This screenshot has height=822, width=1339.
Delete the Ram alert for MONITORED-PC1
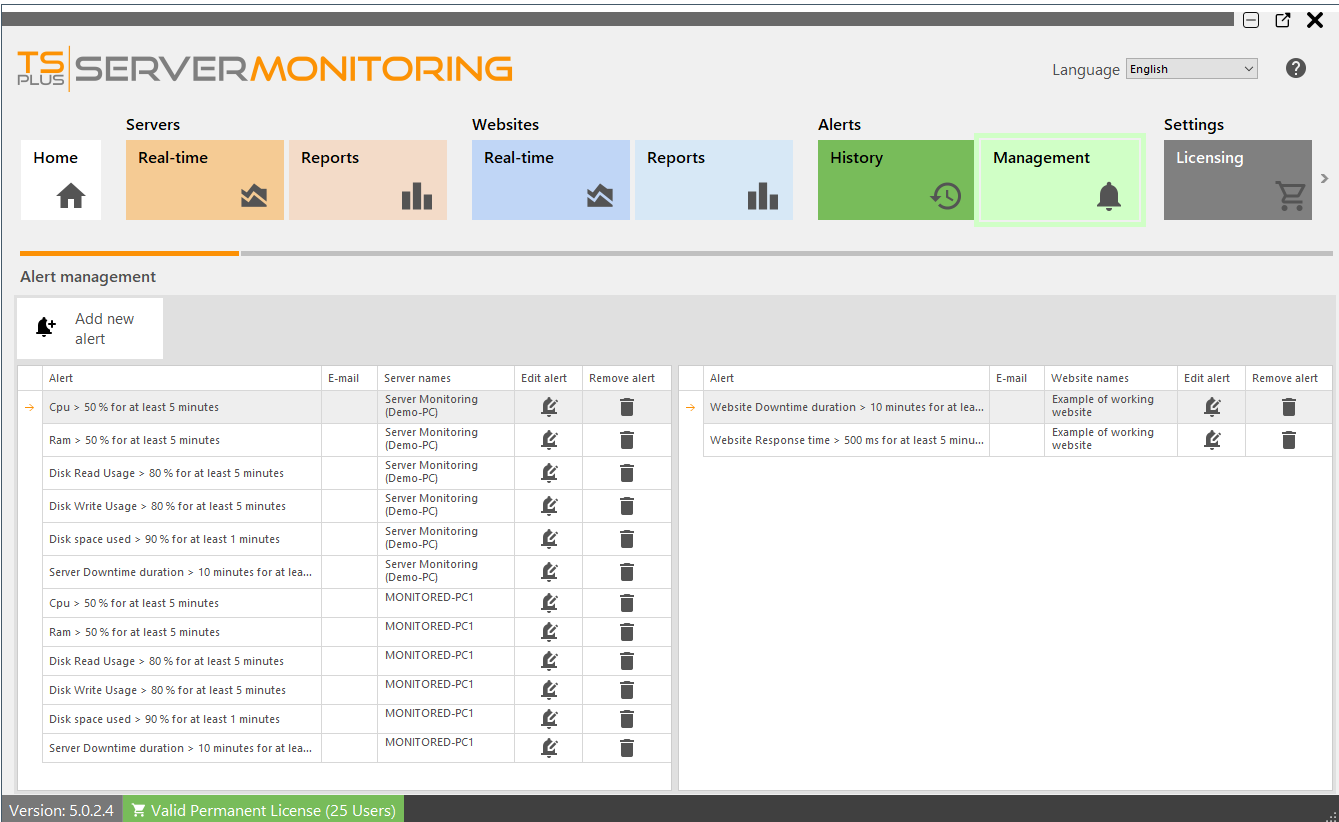pyautogui.click(x=626, y=631)
